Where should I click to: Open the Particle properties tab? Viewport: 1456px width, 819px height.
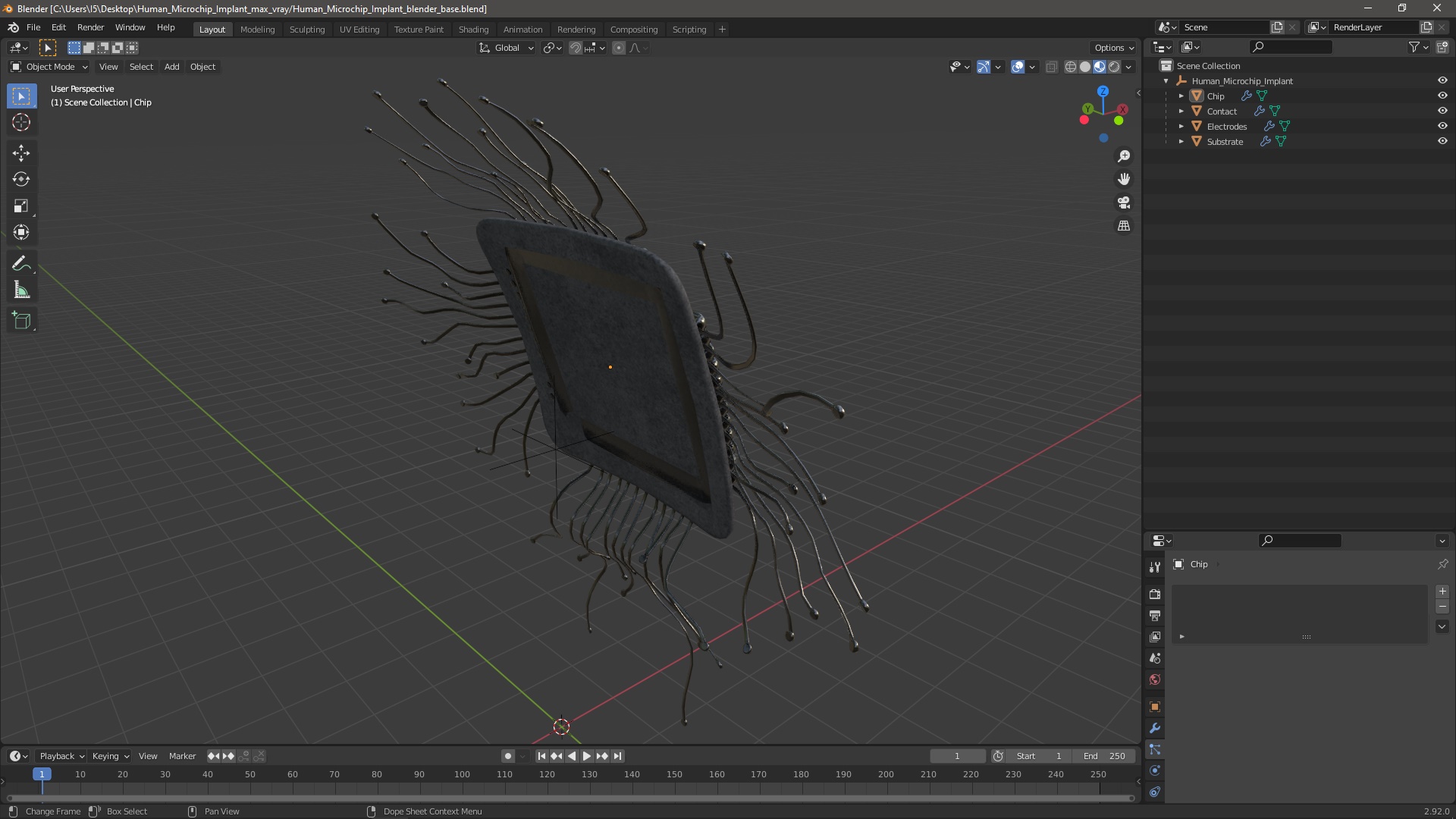coord(1155,749)
